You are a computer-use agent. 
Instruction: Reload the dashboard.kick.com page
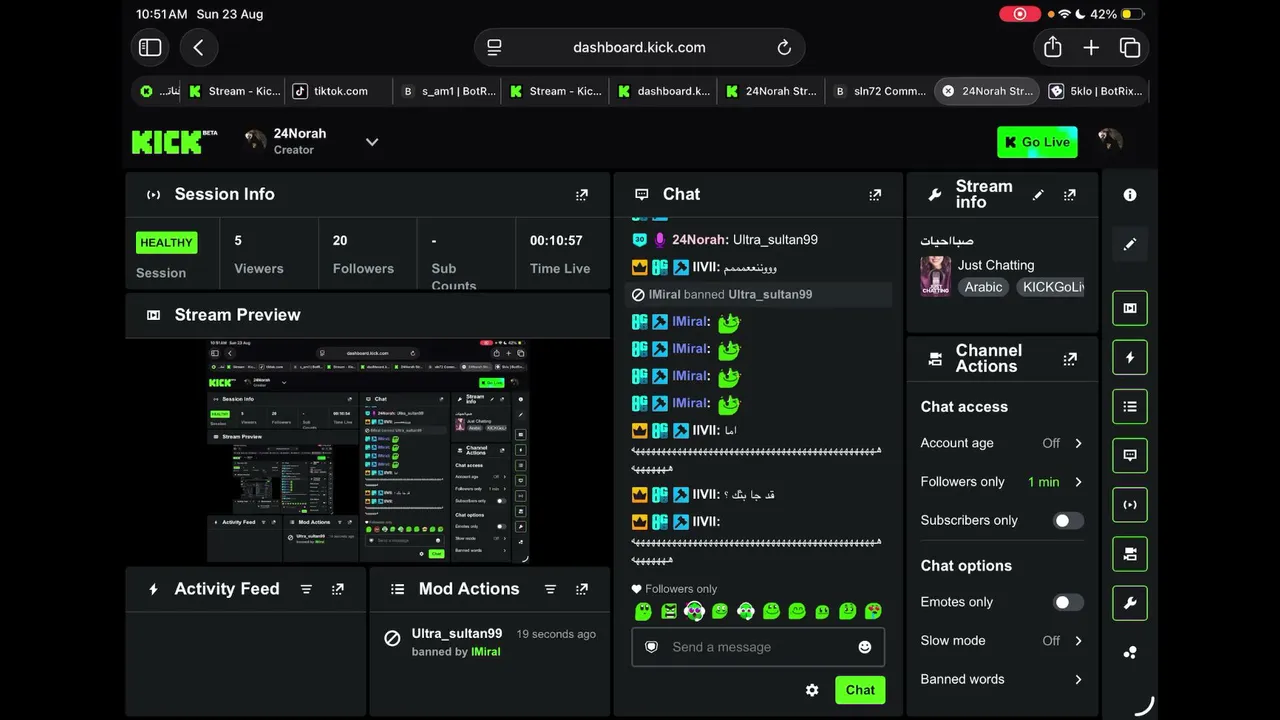click(x=784, y=47)
